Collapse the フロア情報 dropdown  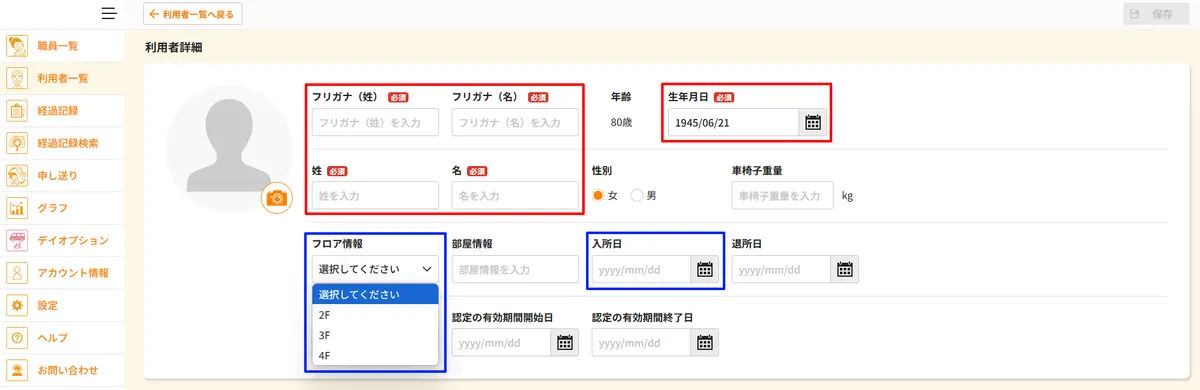tap(375, 269)
